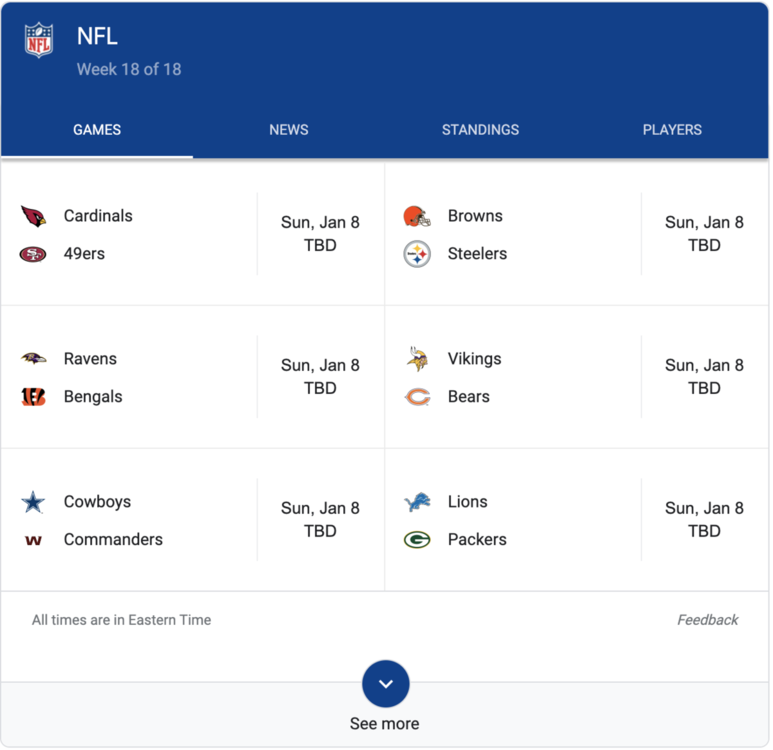
Task: Click the Minnesota Vikings logo
Action: [x=417, y=359]
